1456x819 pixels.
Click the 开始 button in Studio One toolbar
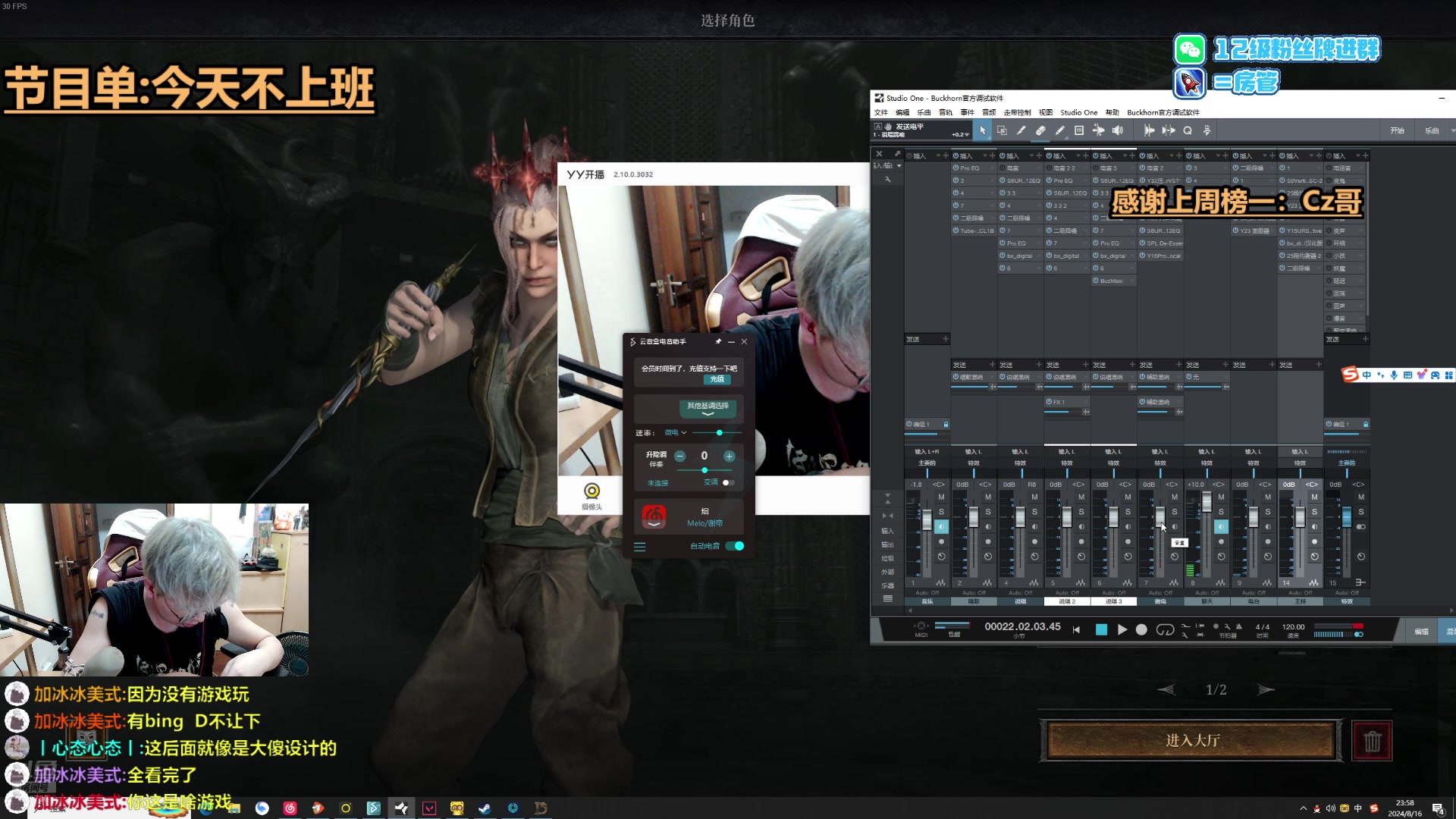(x=1397, y=130)
